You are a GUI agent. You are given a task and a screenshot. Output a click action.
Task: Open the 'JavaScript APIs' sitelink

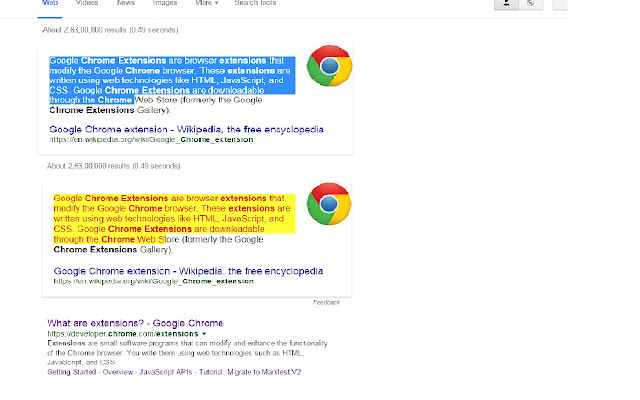pyautogui.click(x=166, y=372)
